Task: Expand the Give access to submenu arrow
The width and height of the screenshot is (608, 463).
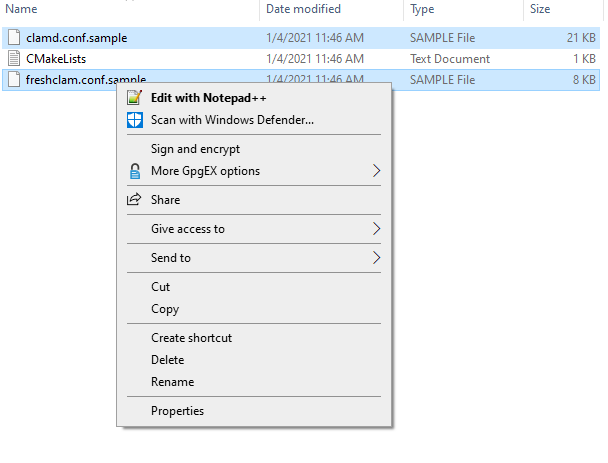Action: pos(376,229)
